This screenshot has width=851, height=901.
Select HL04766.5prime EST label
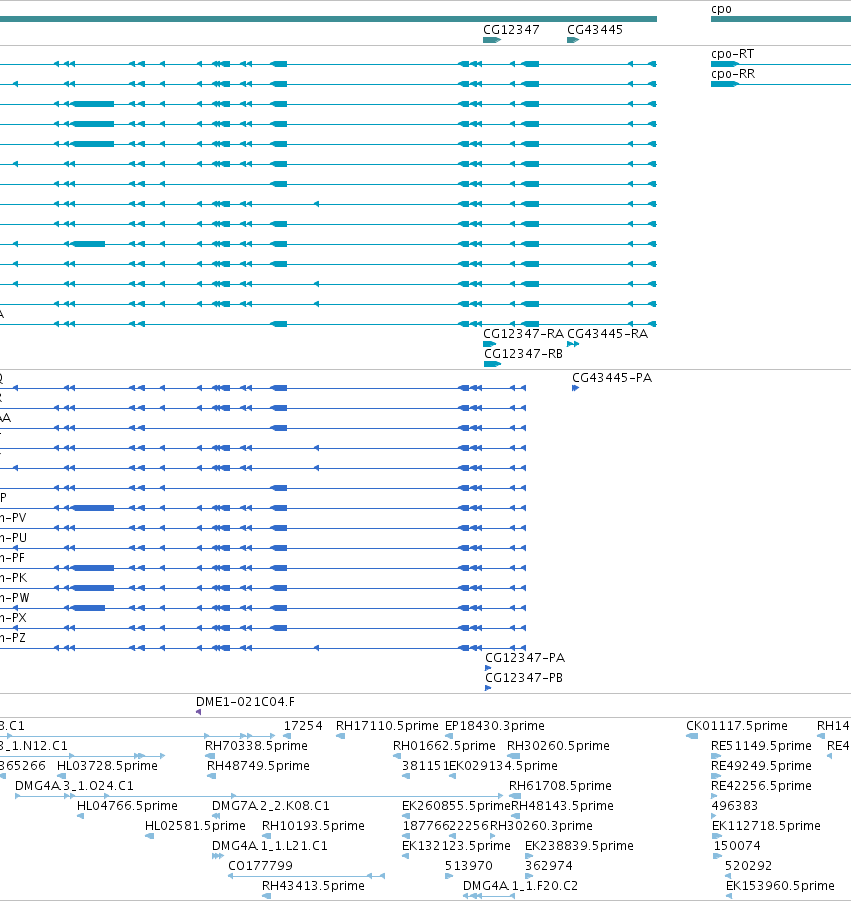click(127, 806)
